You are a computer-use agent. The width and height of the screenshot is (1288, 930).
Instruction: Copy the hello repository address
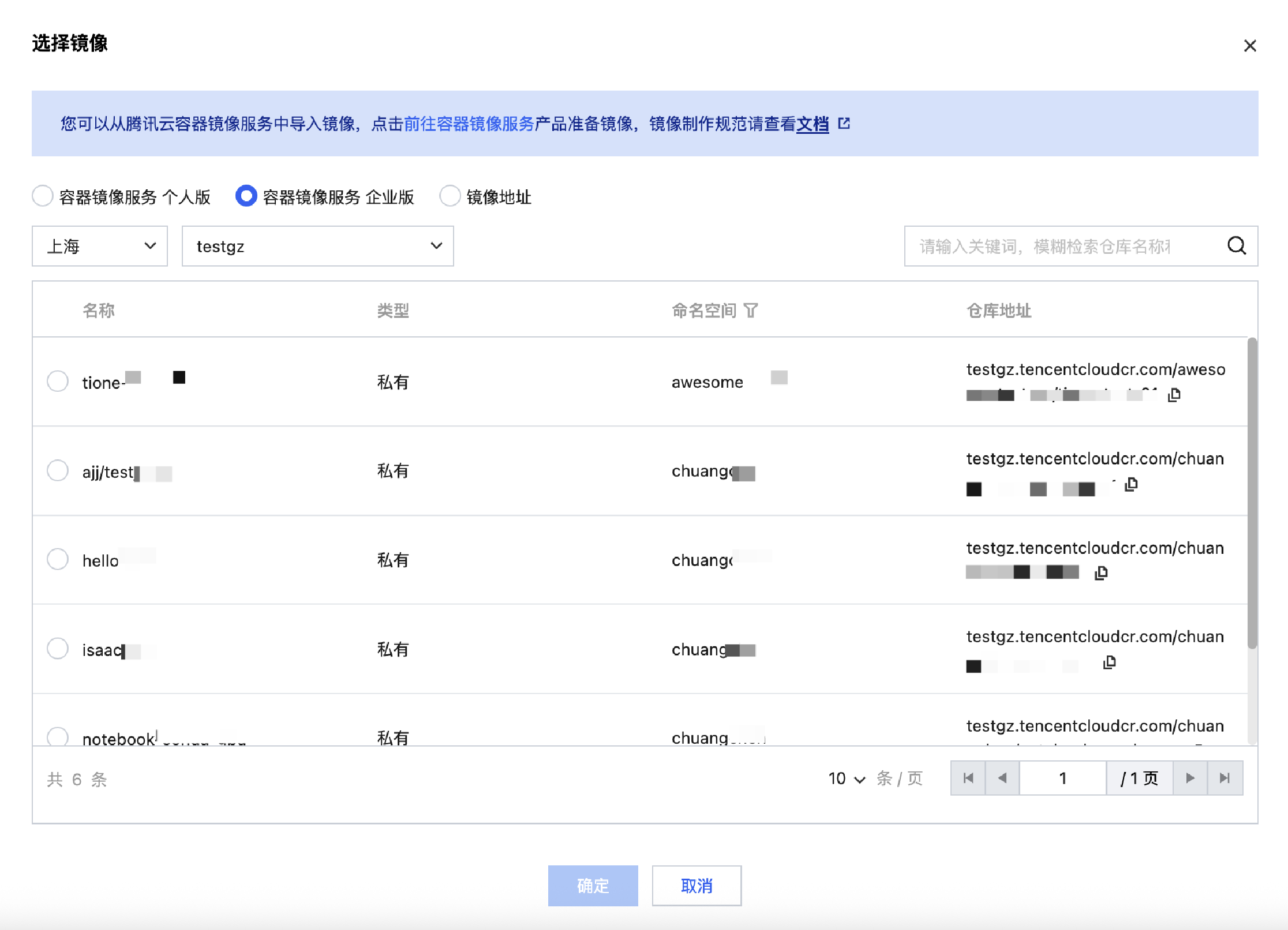pyautogui.click(x=1101, y=573)
